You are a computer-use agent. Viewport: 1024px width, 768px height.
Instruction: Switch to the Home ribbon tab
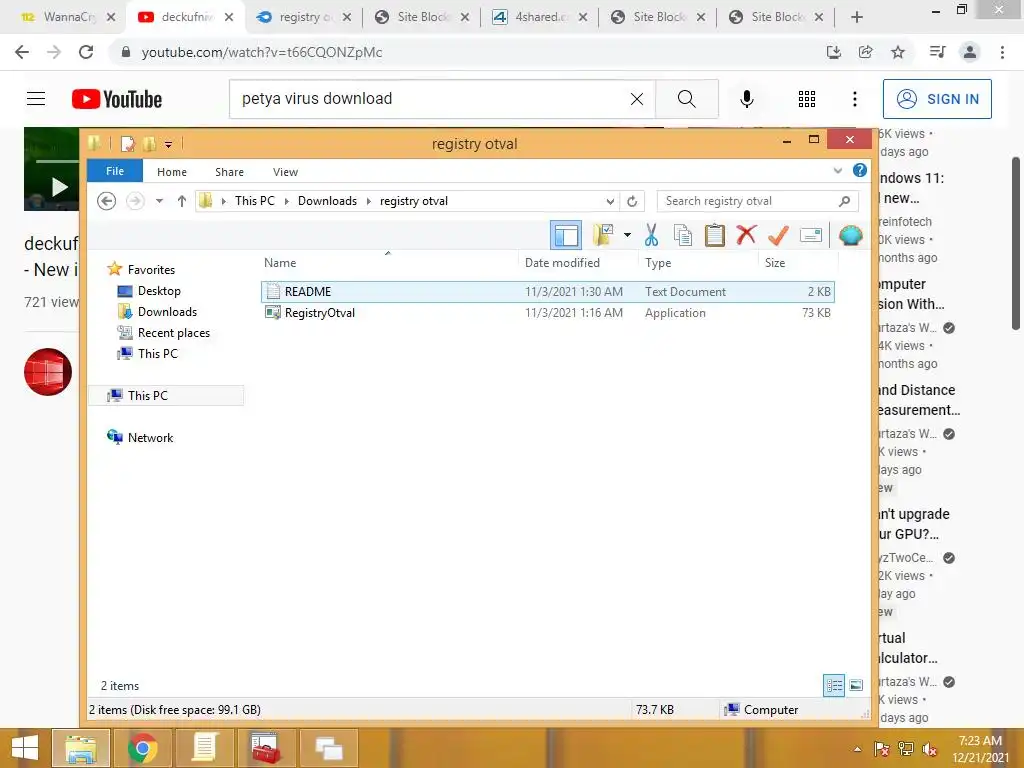tap(172, 172)
